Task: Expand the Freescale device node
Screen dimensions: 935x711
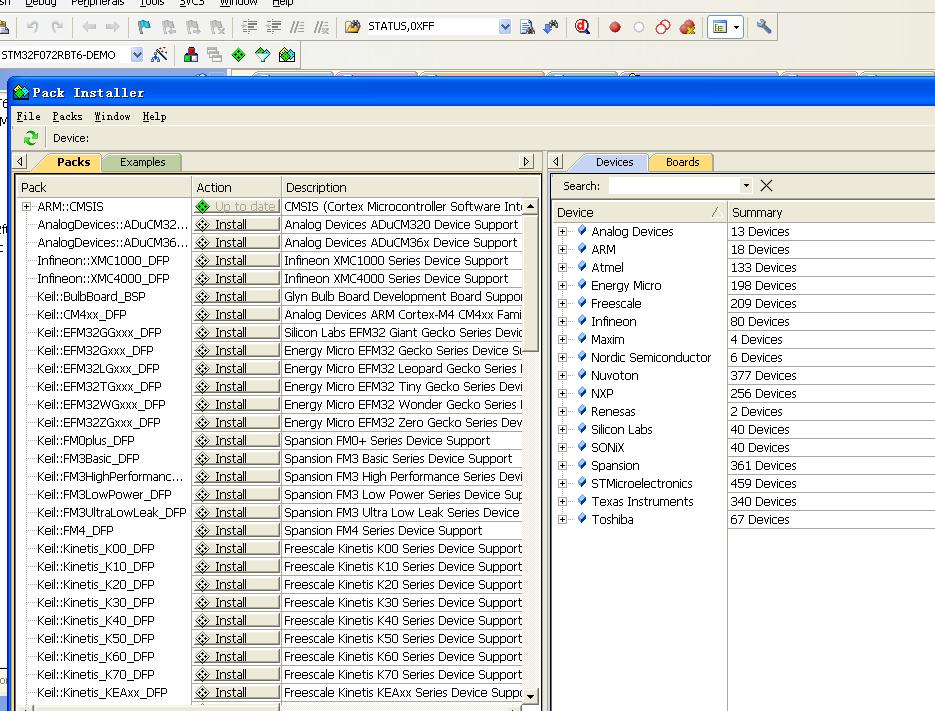Action: click(562, 304)
